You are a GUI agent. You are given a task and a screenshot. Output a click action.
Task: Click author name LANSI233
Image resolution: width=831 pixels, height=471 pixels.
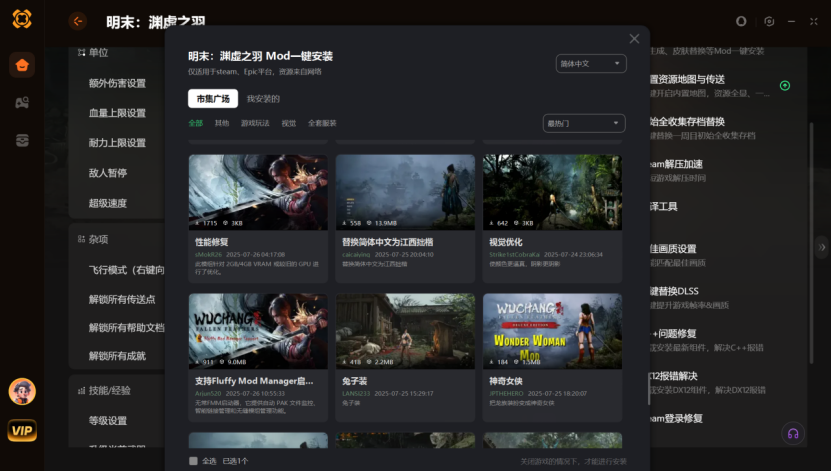point(356,394)
